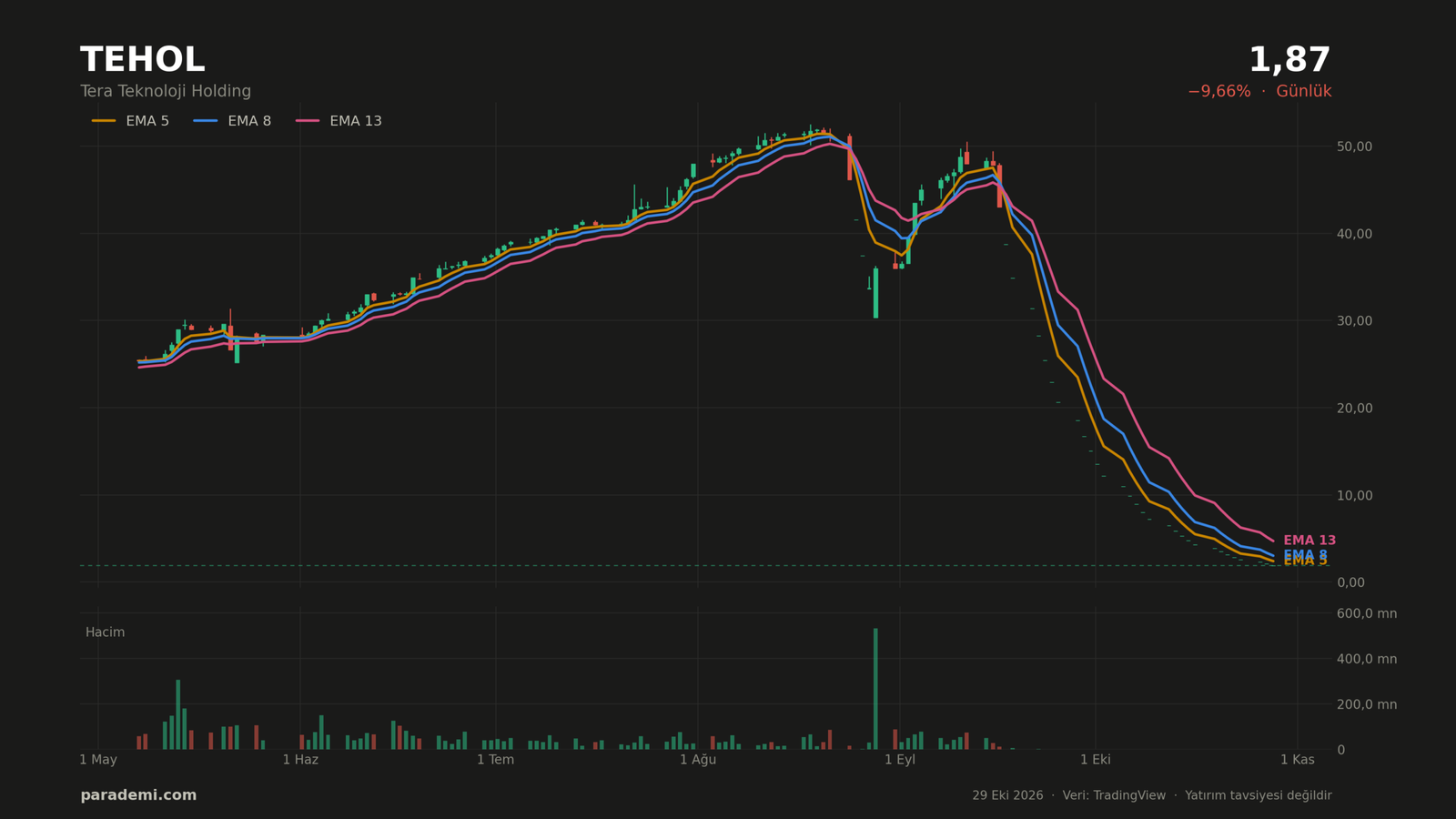The height and width of the screenshot is (819, 1456).
Task: Click the 0,00 price axis label
Action: 1350,582
